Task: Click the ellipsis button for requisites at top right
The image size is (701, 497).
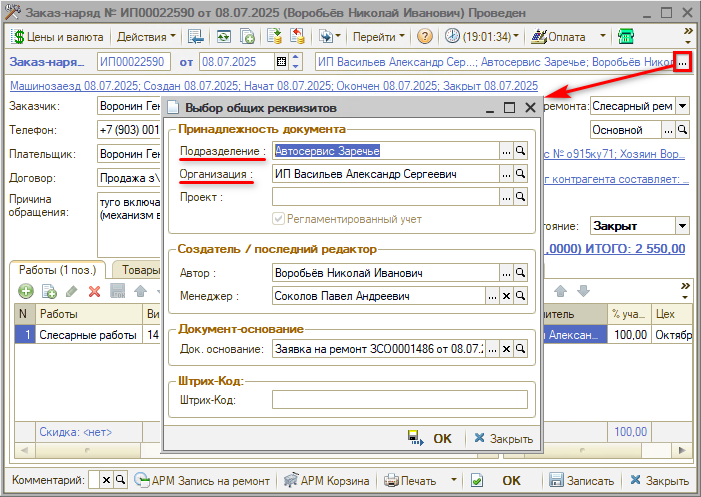Action: pyautogui.click(x=682, y=63)
